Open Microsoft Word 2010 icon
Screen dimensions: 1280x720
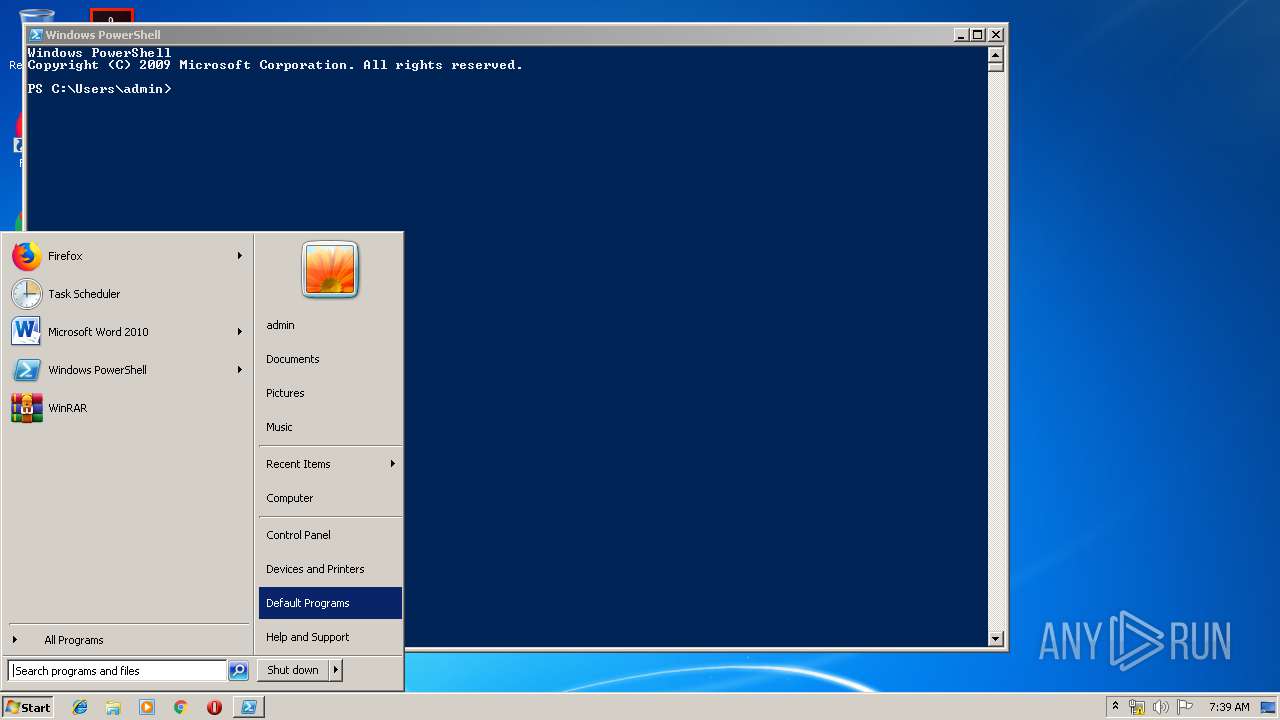[x=26, y=331]
